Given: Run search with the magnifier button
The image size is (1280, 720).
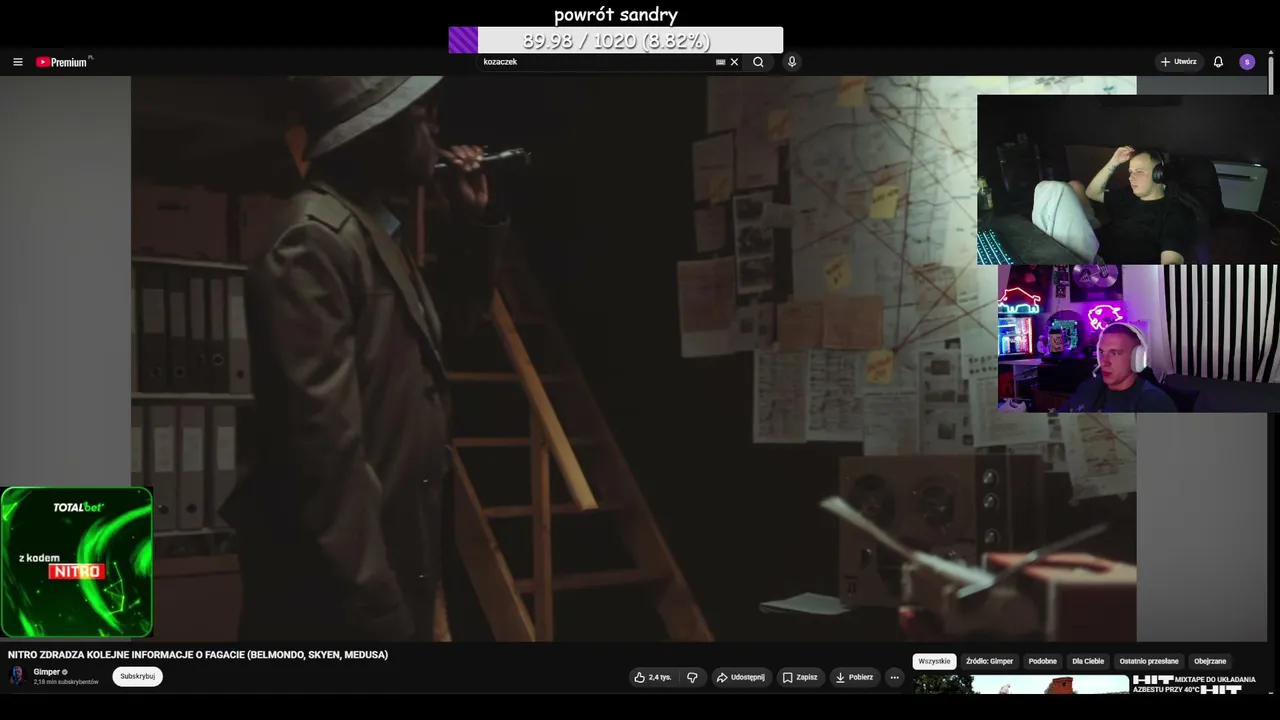Looking at the screenshot, I should coord(758,62).
